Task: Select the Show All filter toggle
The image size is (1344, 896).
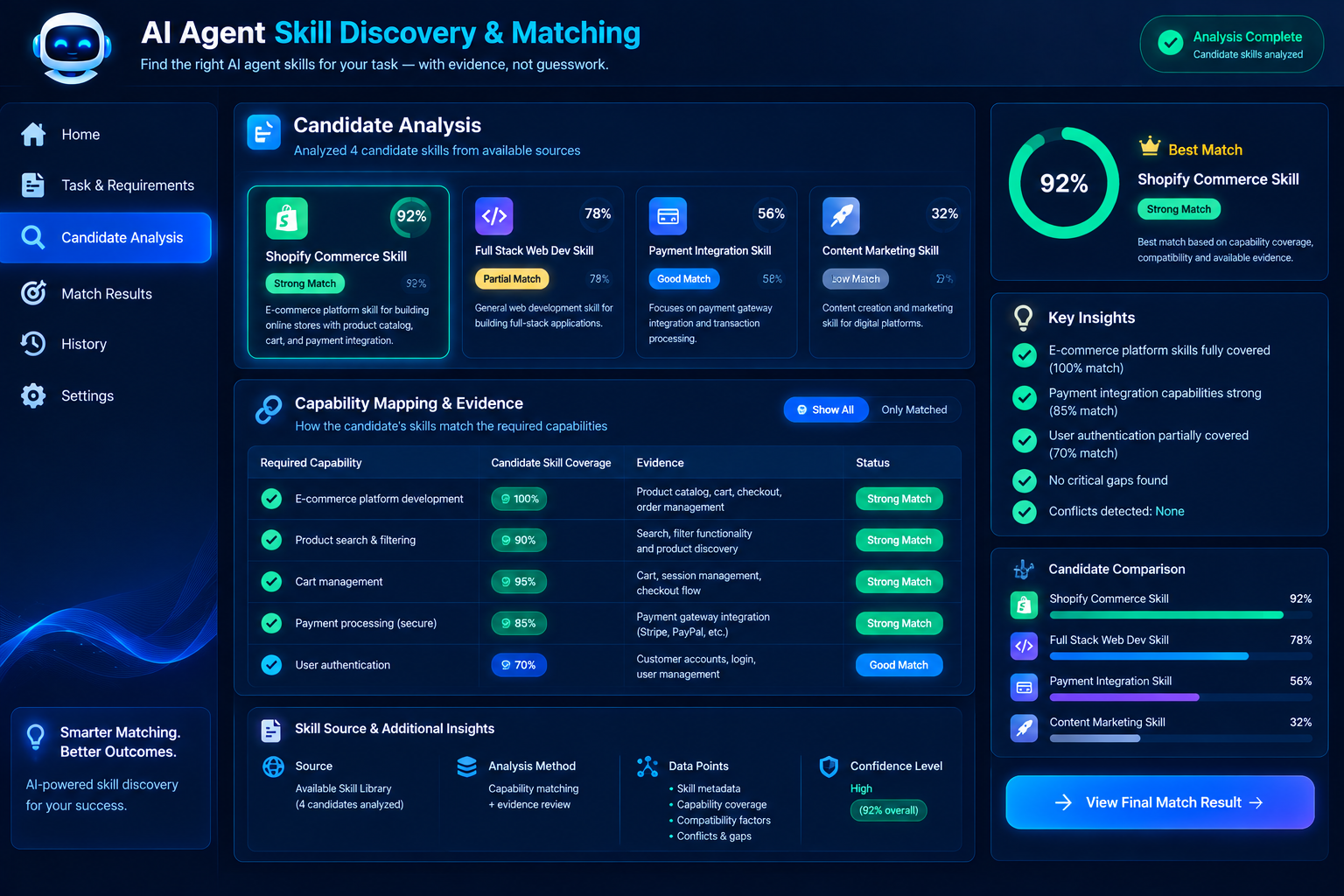Action: click(x=826, y=409)
